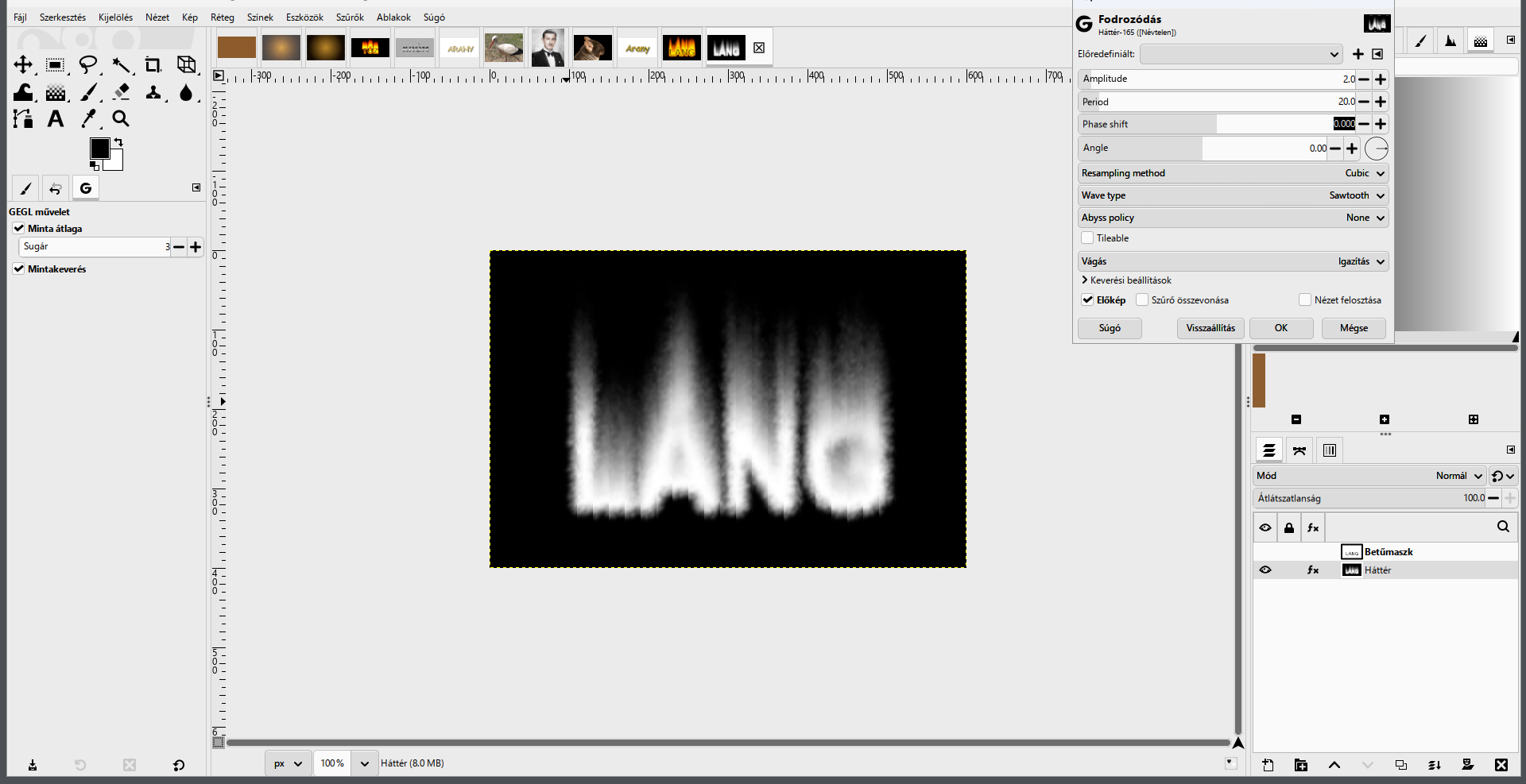Viewport: 1526px width, 784px height.
Task: Choose the Color Picker eyedropper tool
Action: [88, 119]
